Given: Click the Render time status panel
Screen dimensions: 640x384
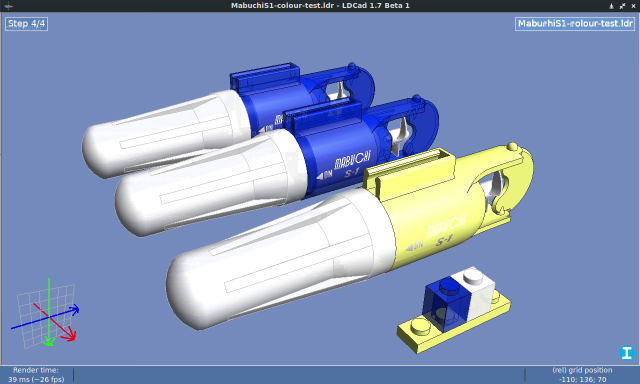Looking at the screenshot, I should (36, 375).
